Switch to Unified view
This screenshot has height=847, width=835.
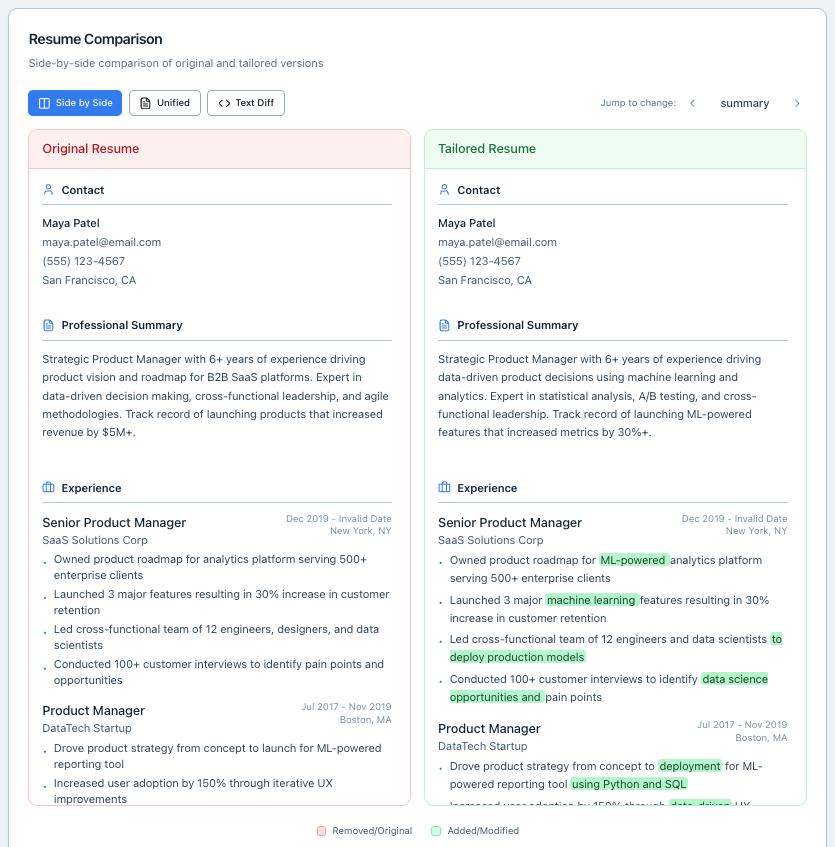pos(165,103)
